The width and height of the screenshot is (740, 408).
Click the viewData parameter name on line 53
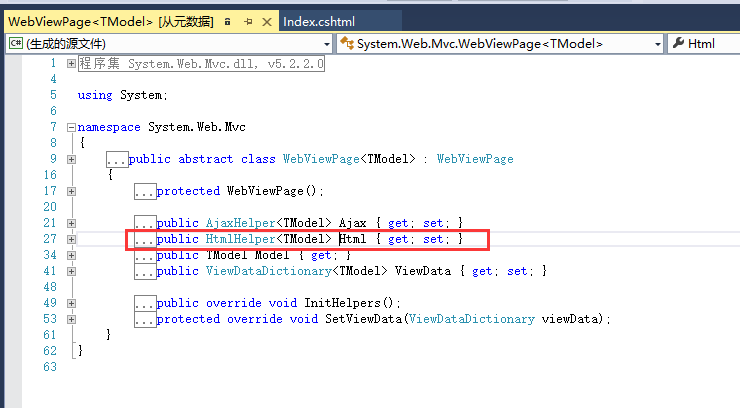[x=570, y=319]
